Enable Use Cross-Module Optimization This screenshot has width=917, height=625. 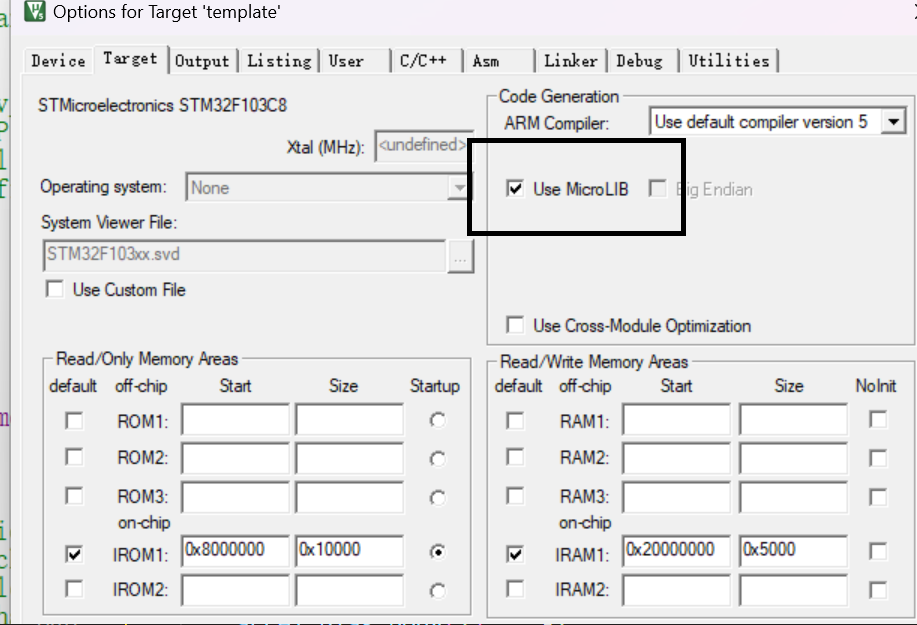515,325
